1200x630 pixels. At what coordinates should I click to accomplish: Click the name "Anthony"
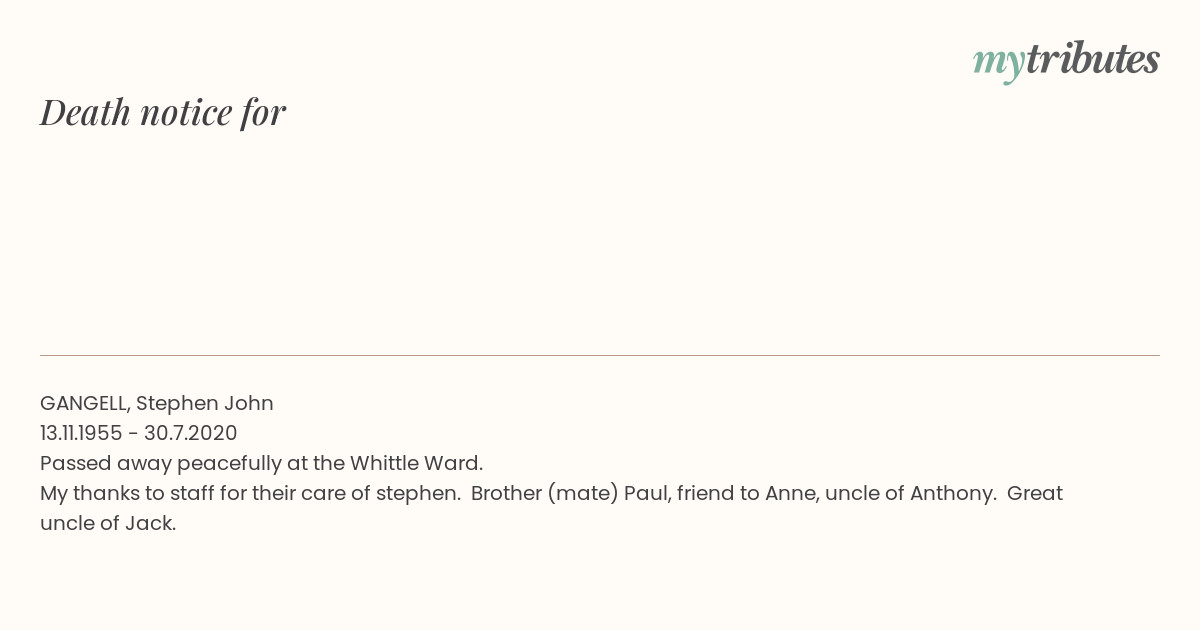pyautogui.click(x=953, y=493)
